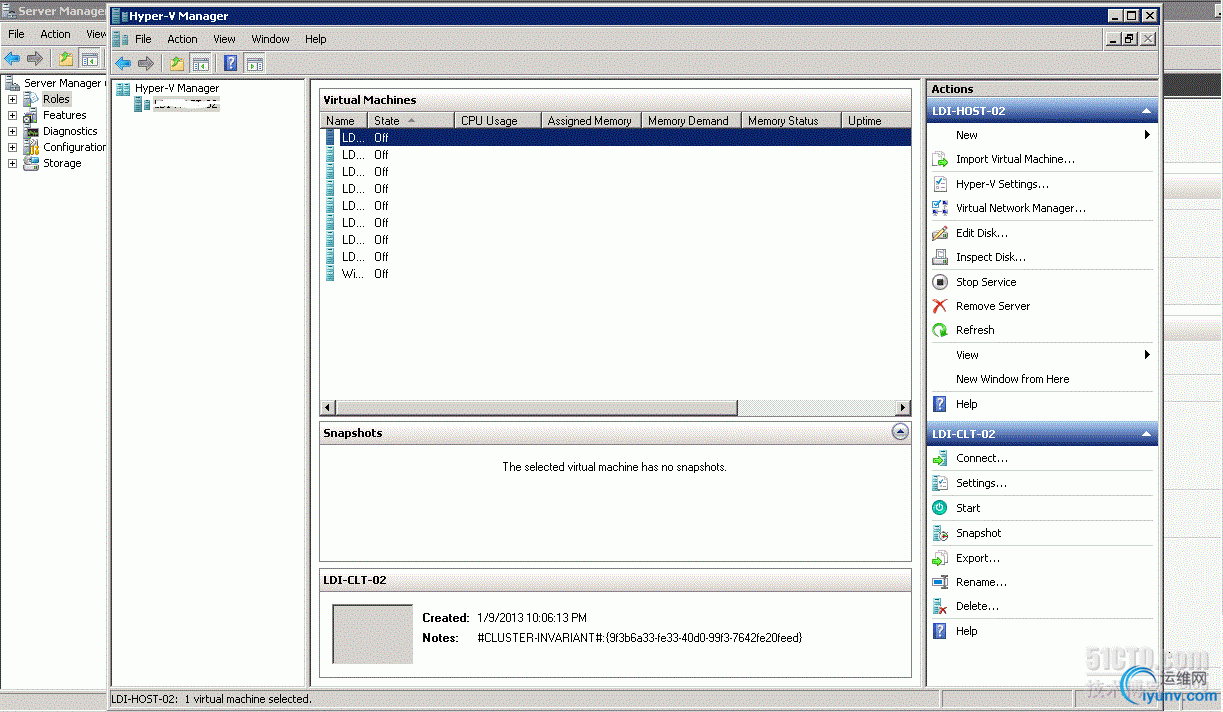
Task: Click the Refresh action
Action: pyautogui.click(x=975, y=330)
